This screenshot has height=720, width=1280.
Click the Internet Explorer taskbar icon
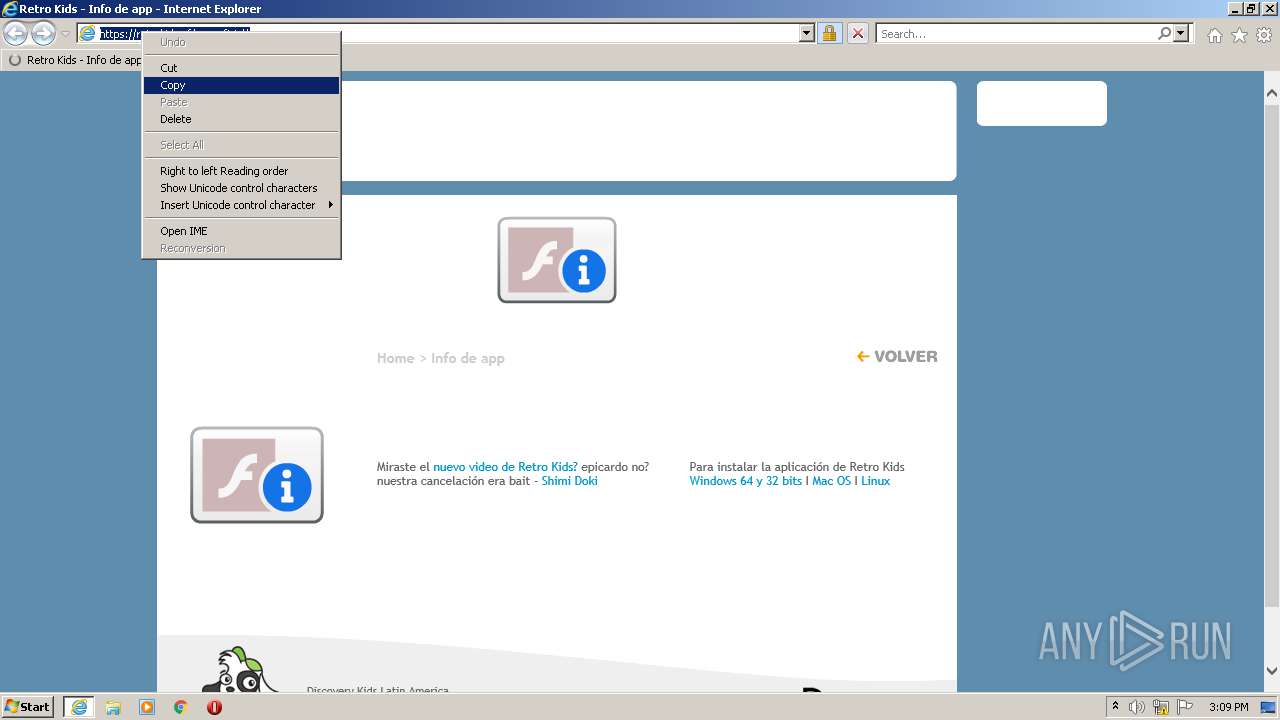[78, 706]
